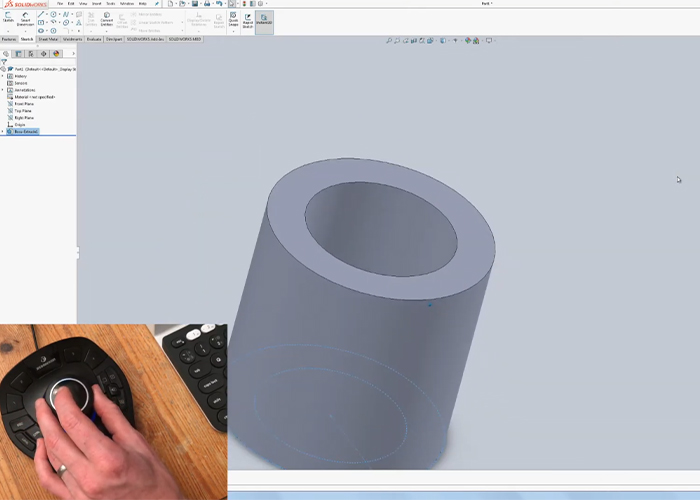This screenshot has width=700, height=500.
Task: Switch to the Sheet Metal tab
Action: point(48,39)
